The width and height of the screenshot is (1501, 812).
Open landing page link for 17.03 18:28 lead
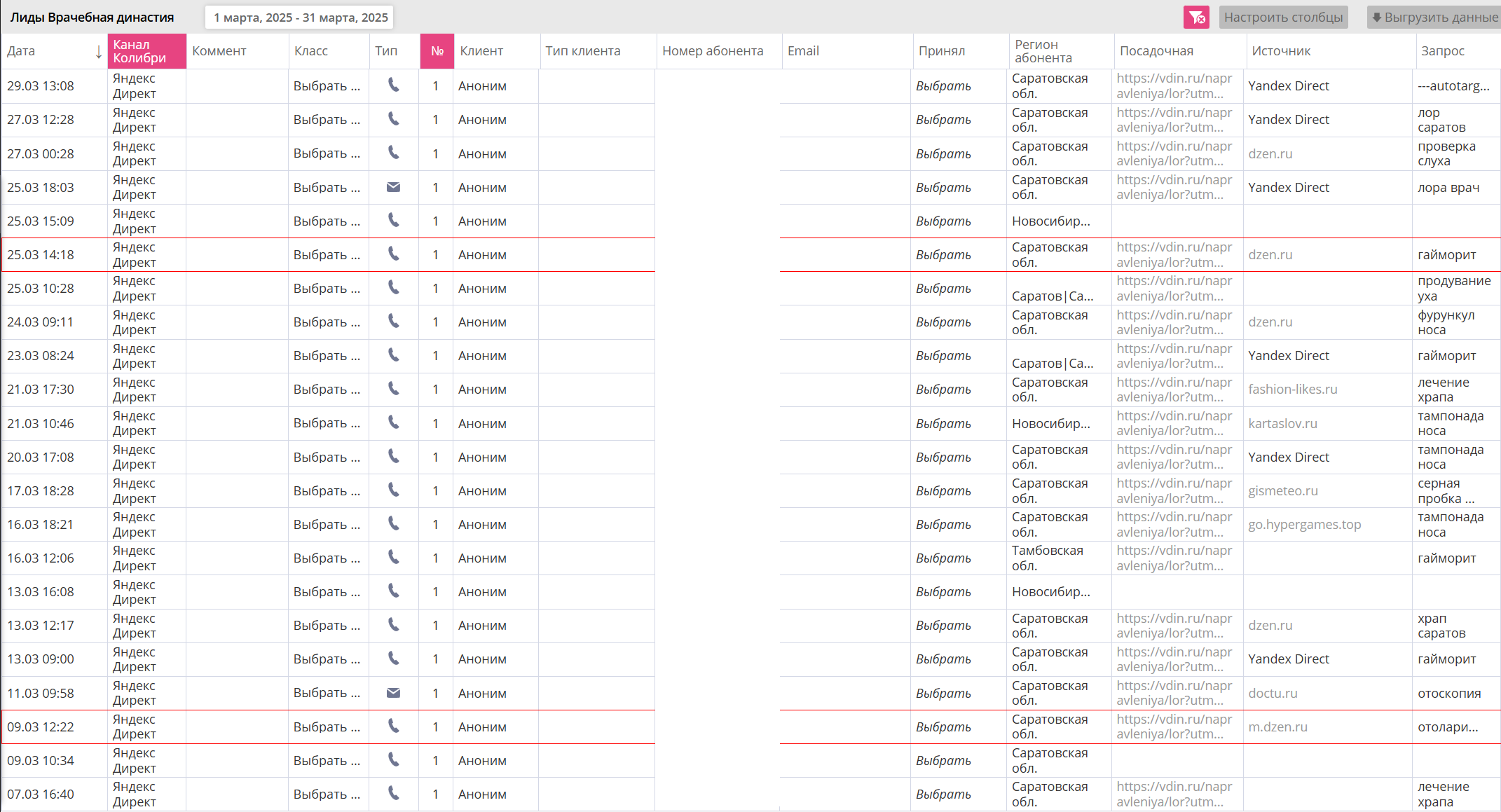click(1174, 491)
